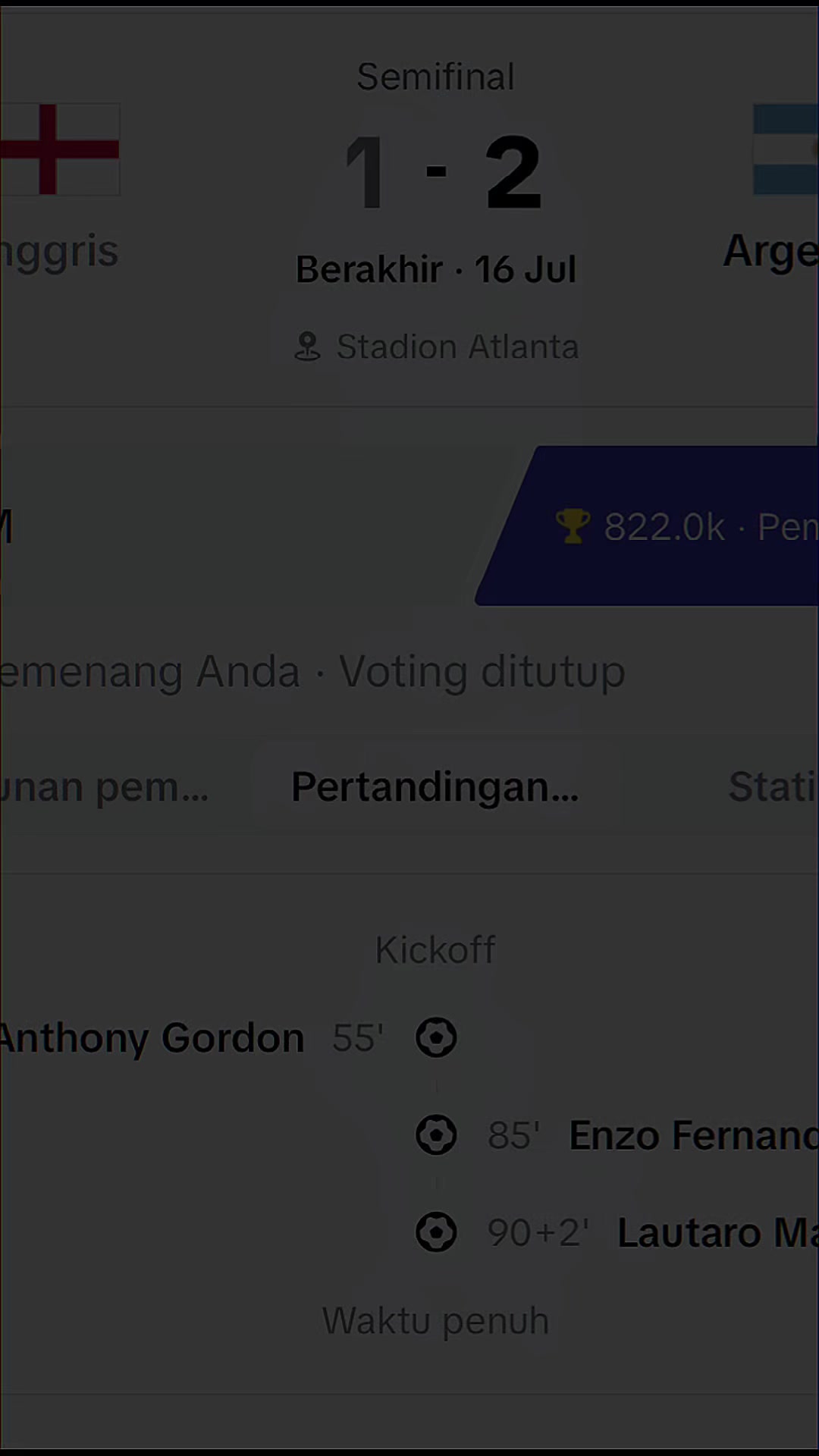Tap the England flag icon
Viewport: 819px width, 1456px height.
(60, 149)
